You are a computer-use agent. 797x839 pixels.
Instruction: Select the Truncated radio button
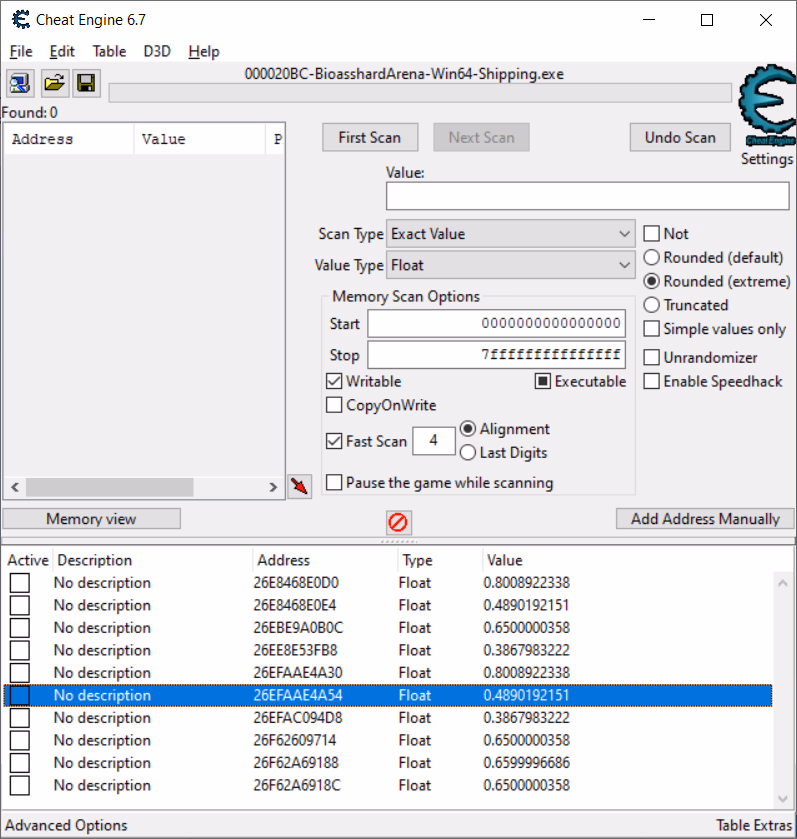tap(652, 305)
